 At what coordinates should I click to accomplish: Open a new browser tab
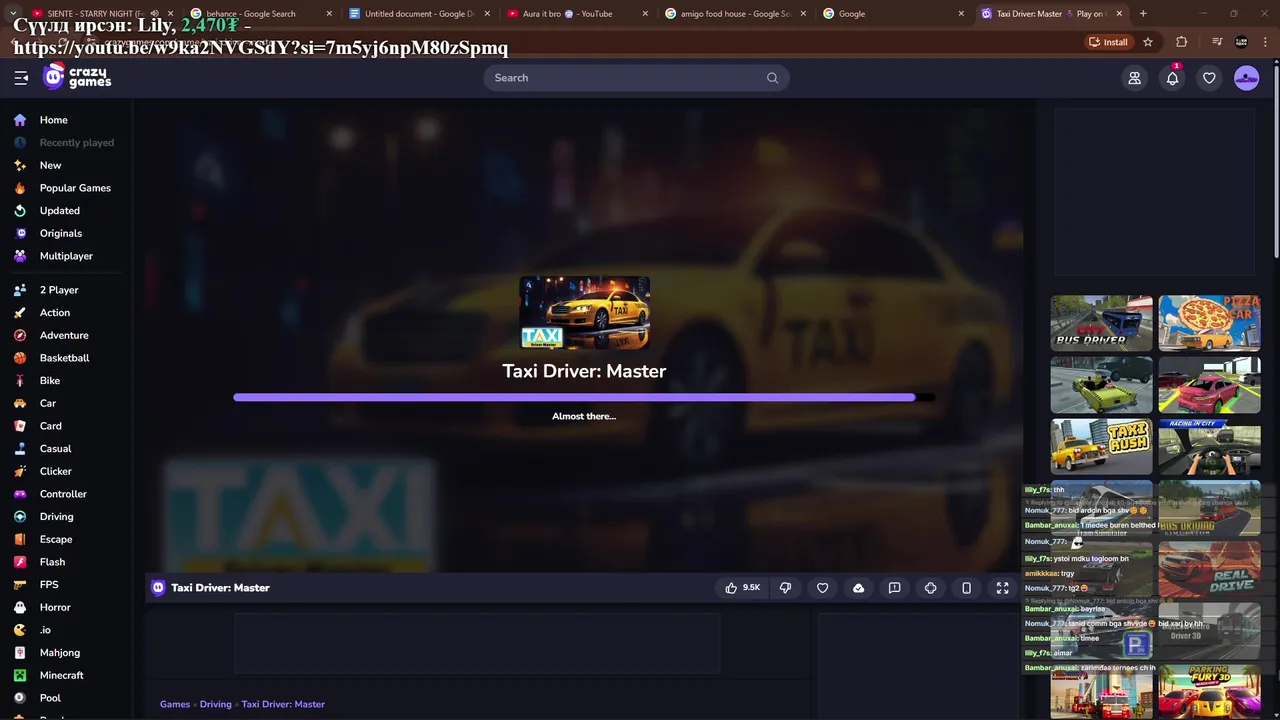coord(1143,14)
